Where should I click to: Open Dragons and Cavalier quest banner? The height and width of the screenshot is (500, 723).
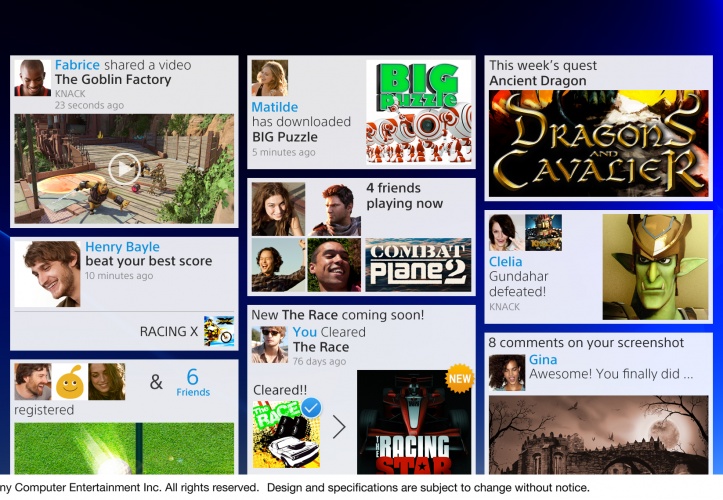tap(598, 143)
